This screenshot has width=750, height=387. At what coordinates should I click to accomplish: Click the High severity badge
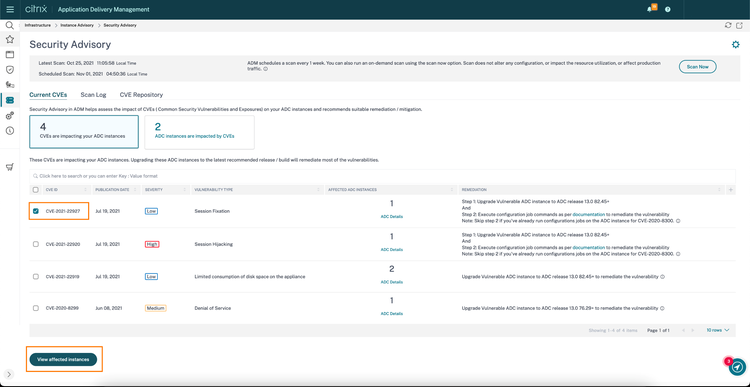pyautogui.click(x=152, y=244)
